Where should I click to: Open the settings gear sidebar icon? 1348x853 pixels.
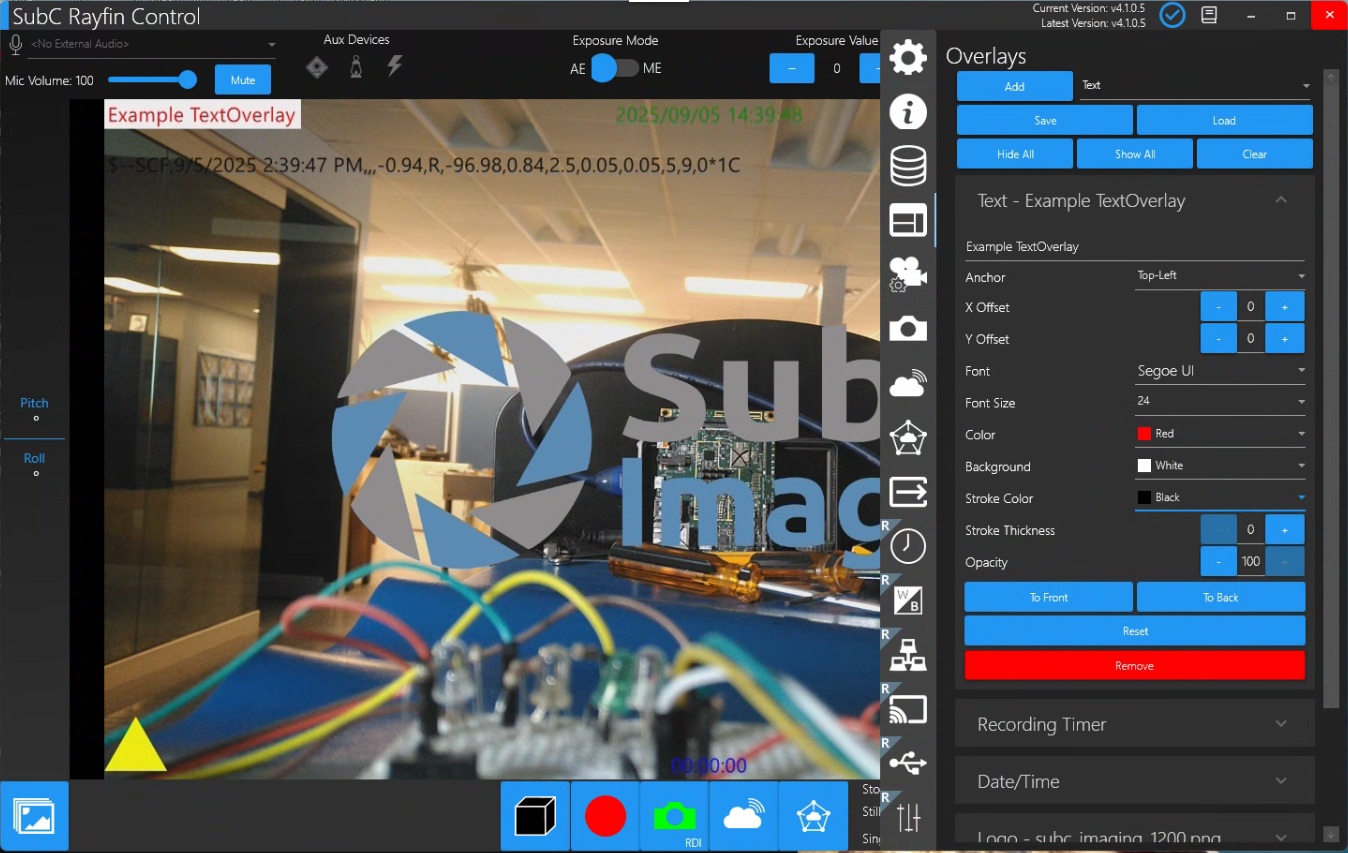[x=908, y=57]
